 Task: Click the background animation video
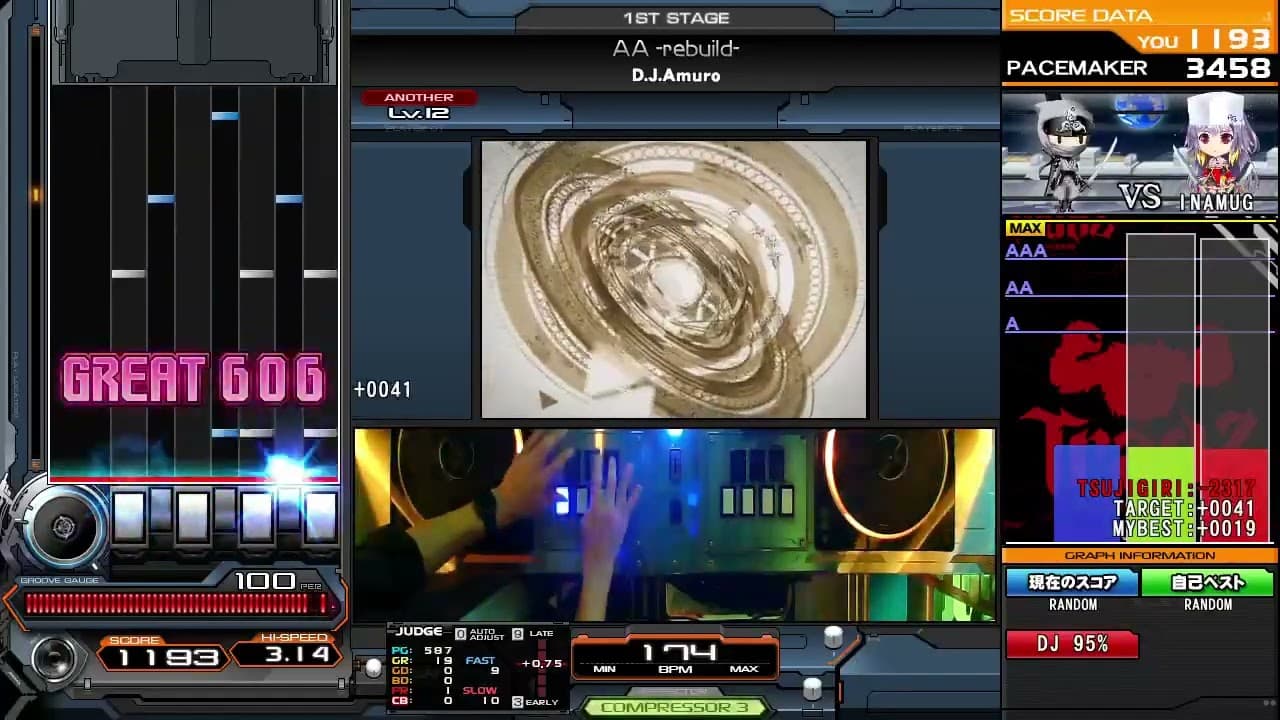click(674, 279)
